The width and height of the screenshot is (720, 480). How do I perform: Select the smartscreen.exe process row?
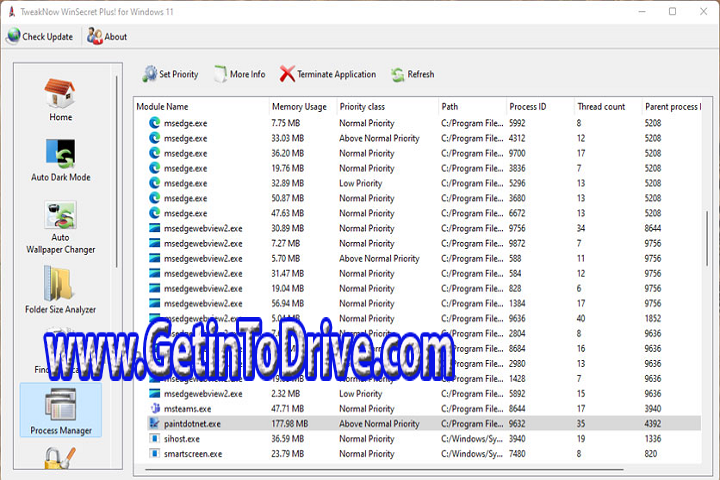pyautogui.click(x=423, y=454)
